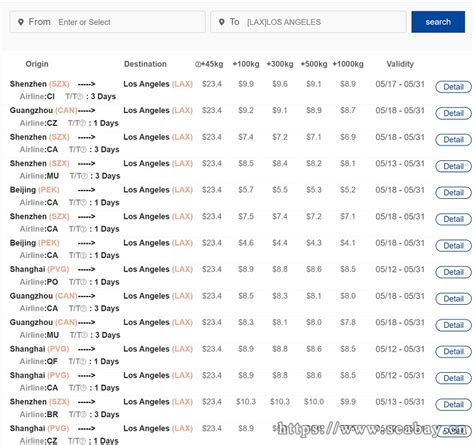Open Detail for Shanghai Airline:PO row

click(453, 272)
